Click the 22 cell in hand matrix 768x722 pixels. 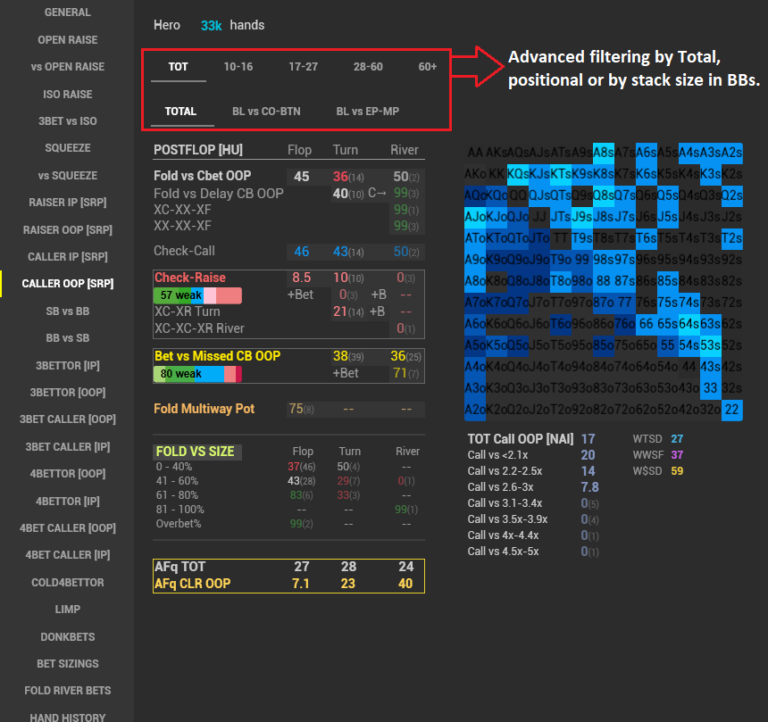point(732,409)
